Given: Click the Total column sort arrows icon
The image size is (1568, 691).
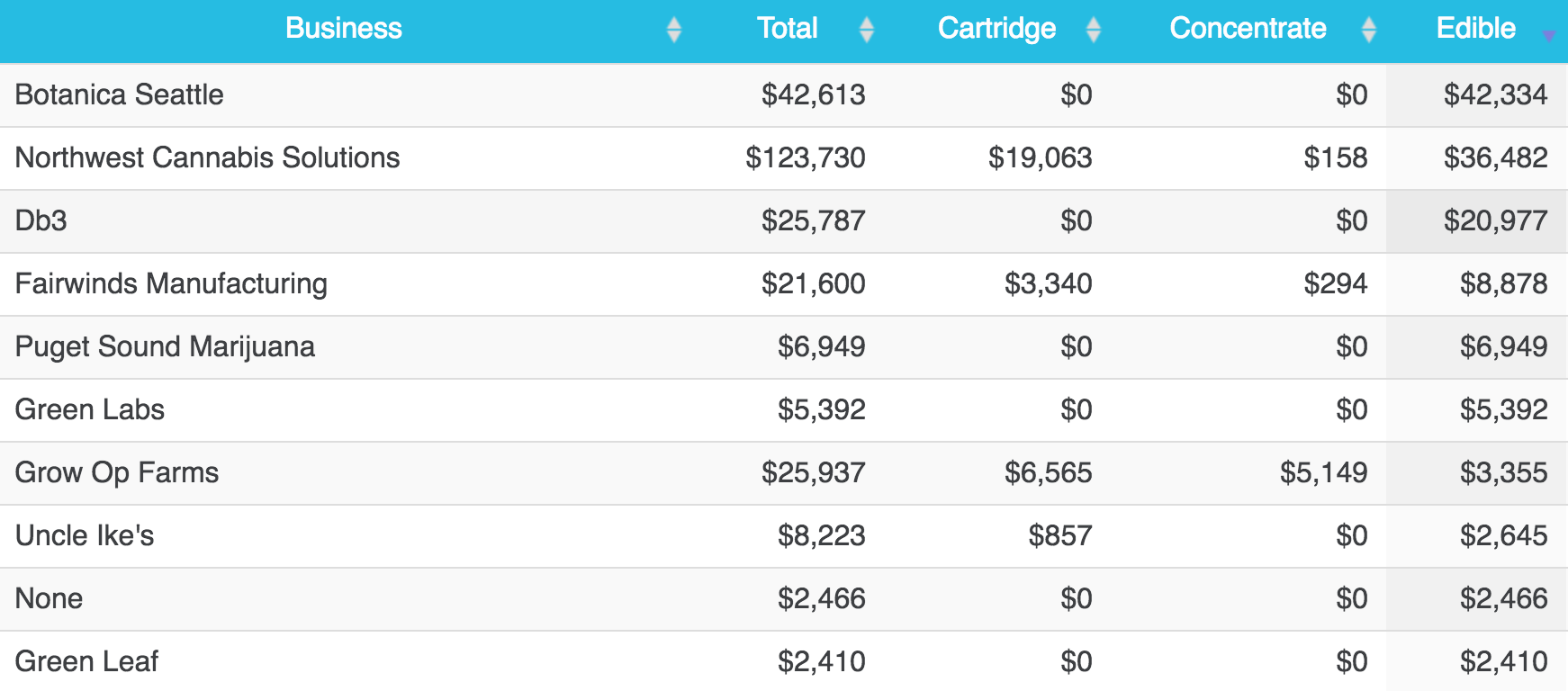Looking at the screenshot, I should point(867,30).
